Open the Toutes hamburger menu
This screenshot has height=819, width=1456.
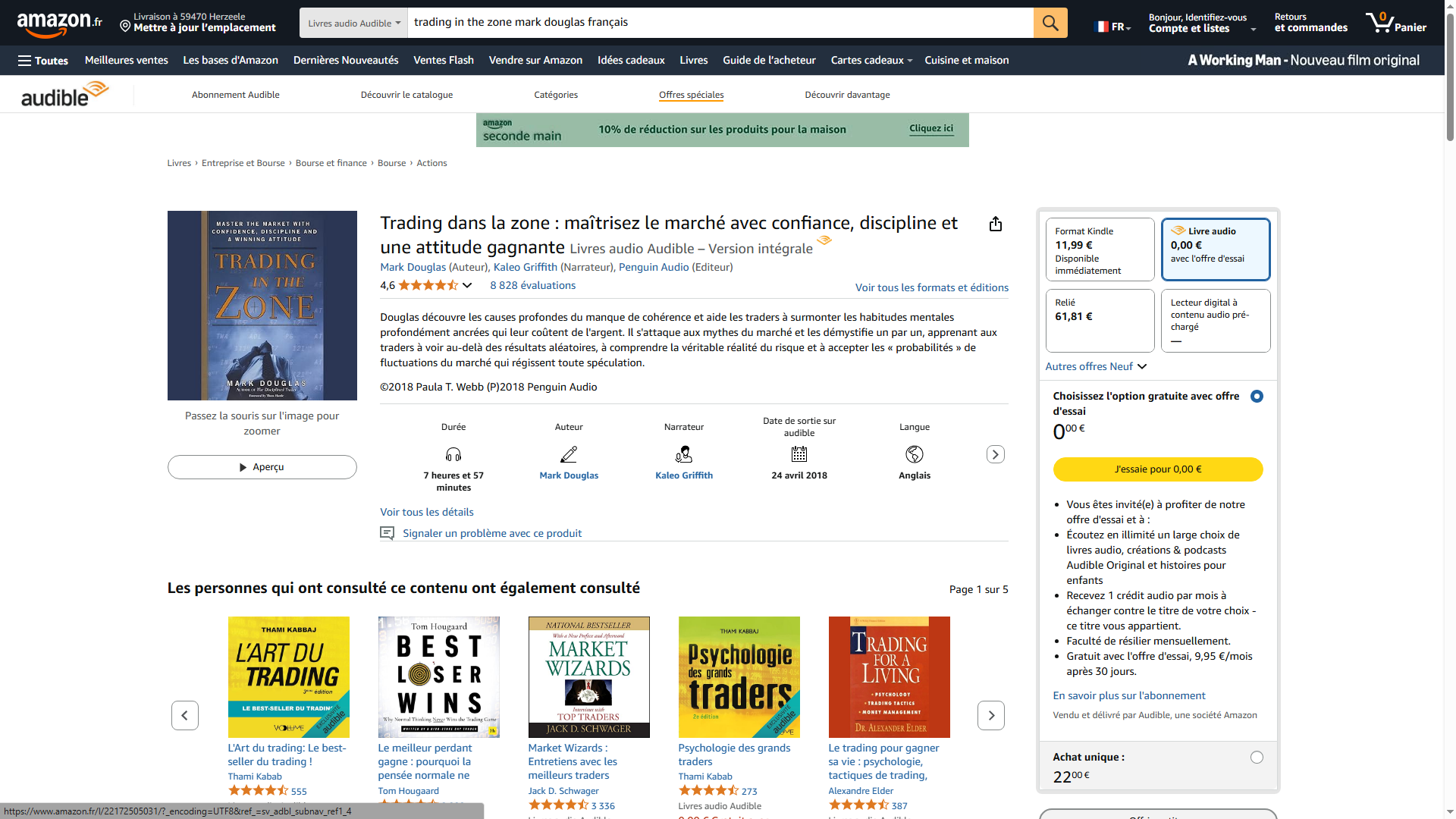point(43,61)
